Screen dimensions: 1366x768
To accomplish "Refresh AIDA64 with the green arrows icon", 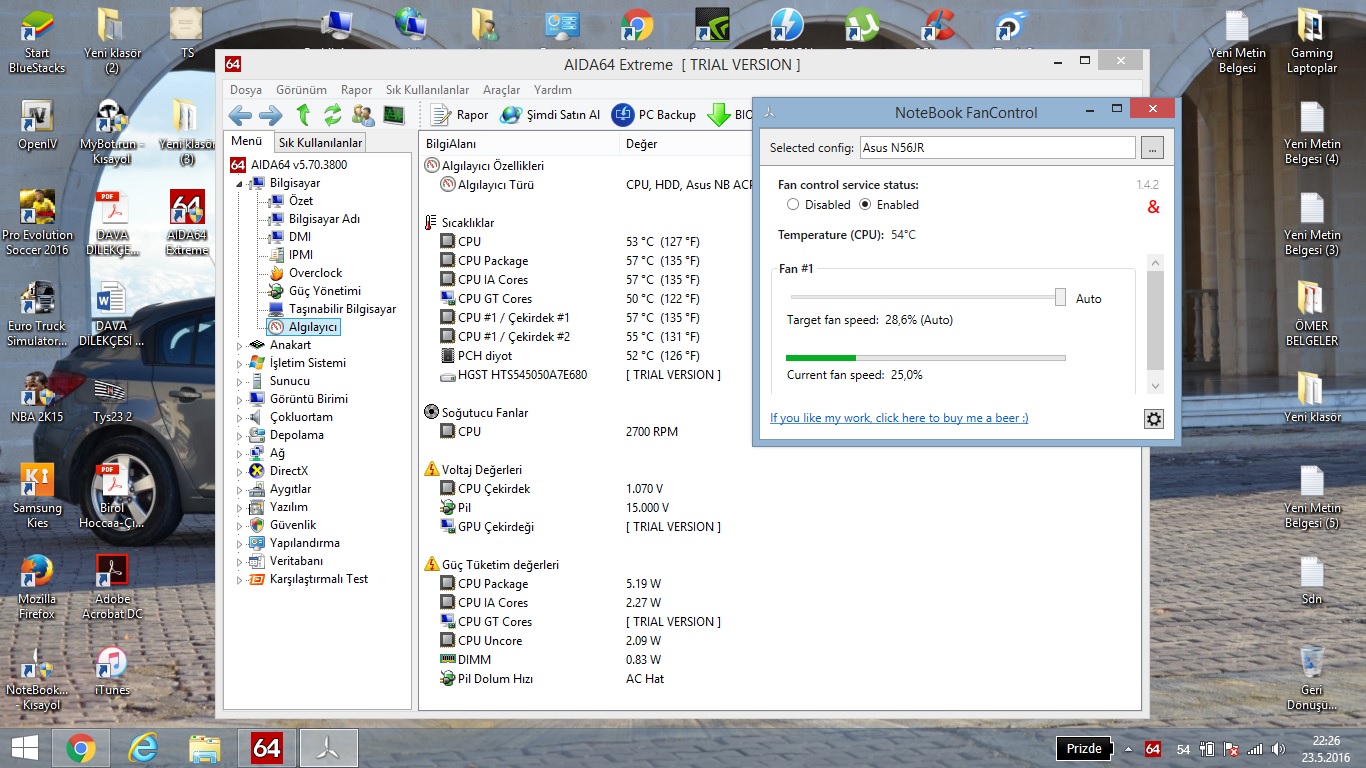I will [x=332, y=115].
